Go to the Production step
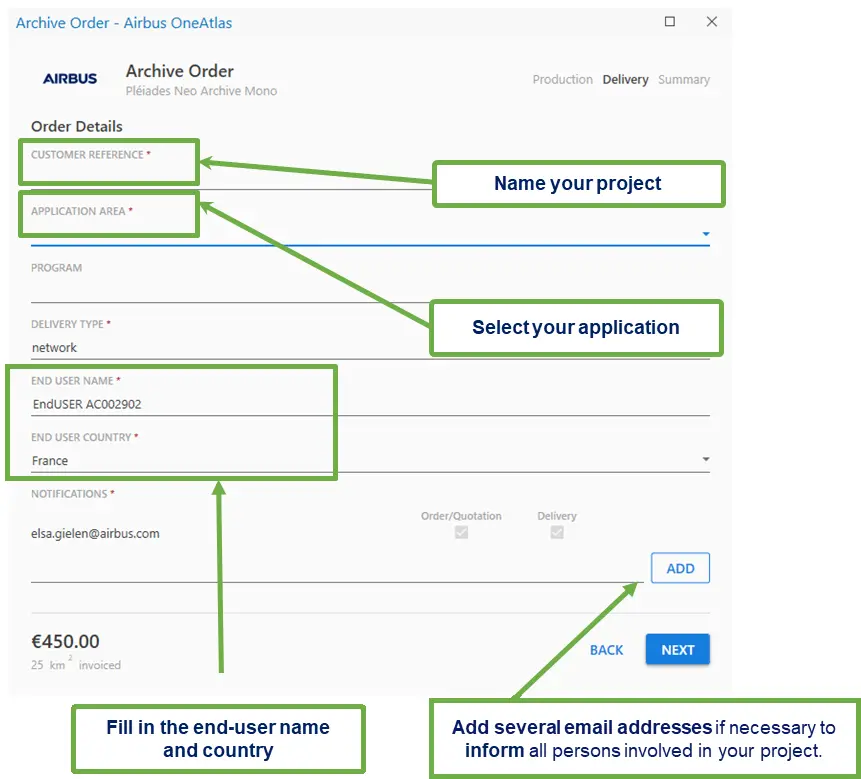The height and width of the screenshot is (779, 861). [x=562, y=80]
